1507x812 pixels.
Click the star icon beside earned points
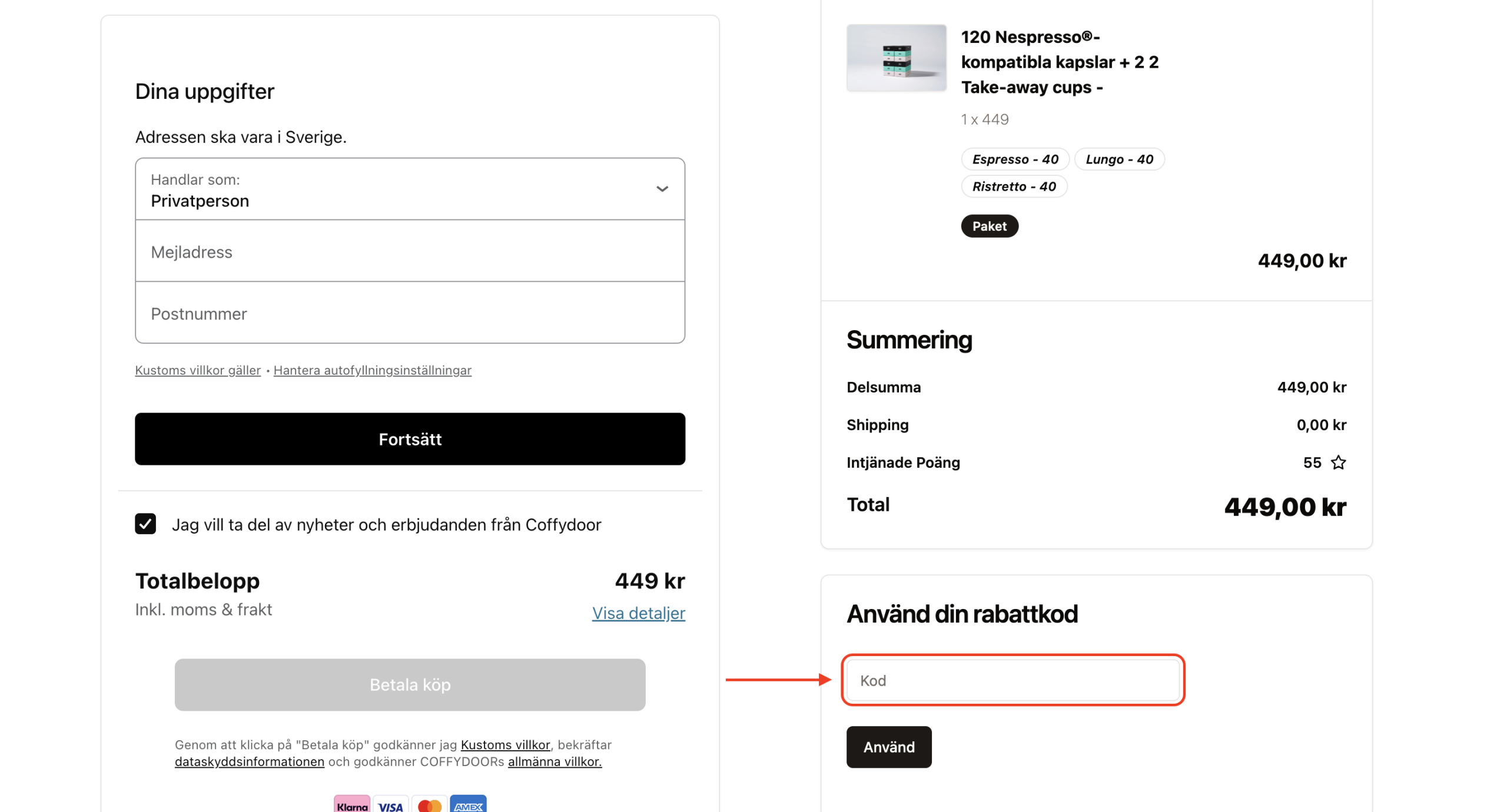(x=1338, y=462)
